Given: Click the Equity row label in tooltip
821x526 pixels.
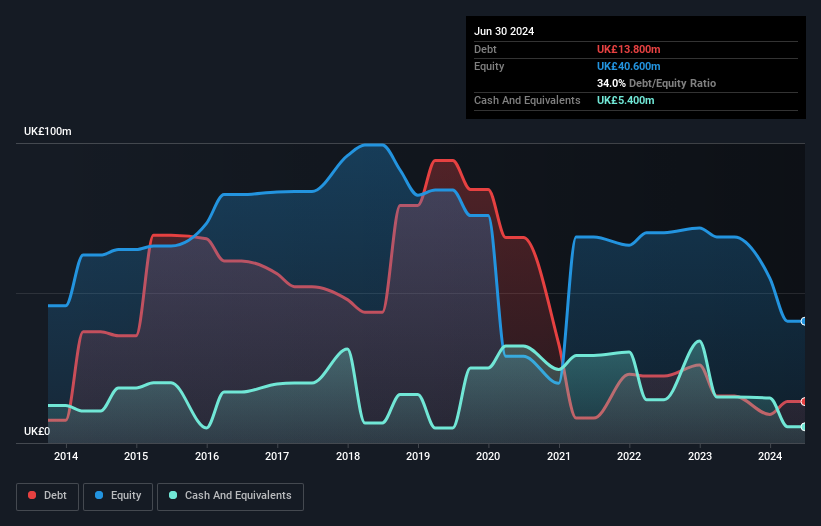Looking at the screenshot, I should pos(489,66).
